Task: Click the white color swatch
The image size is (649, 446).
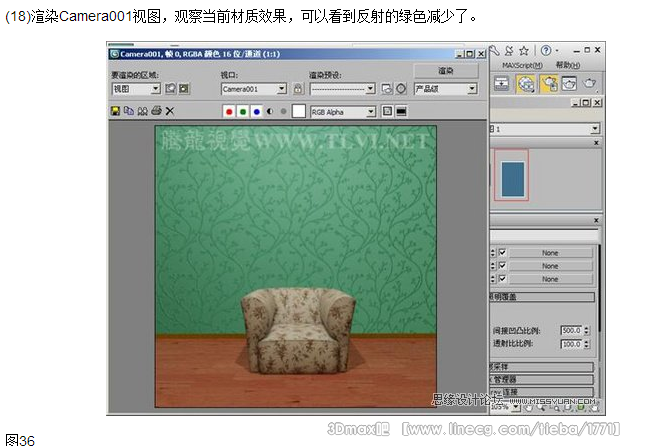Action: (298, 111)
